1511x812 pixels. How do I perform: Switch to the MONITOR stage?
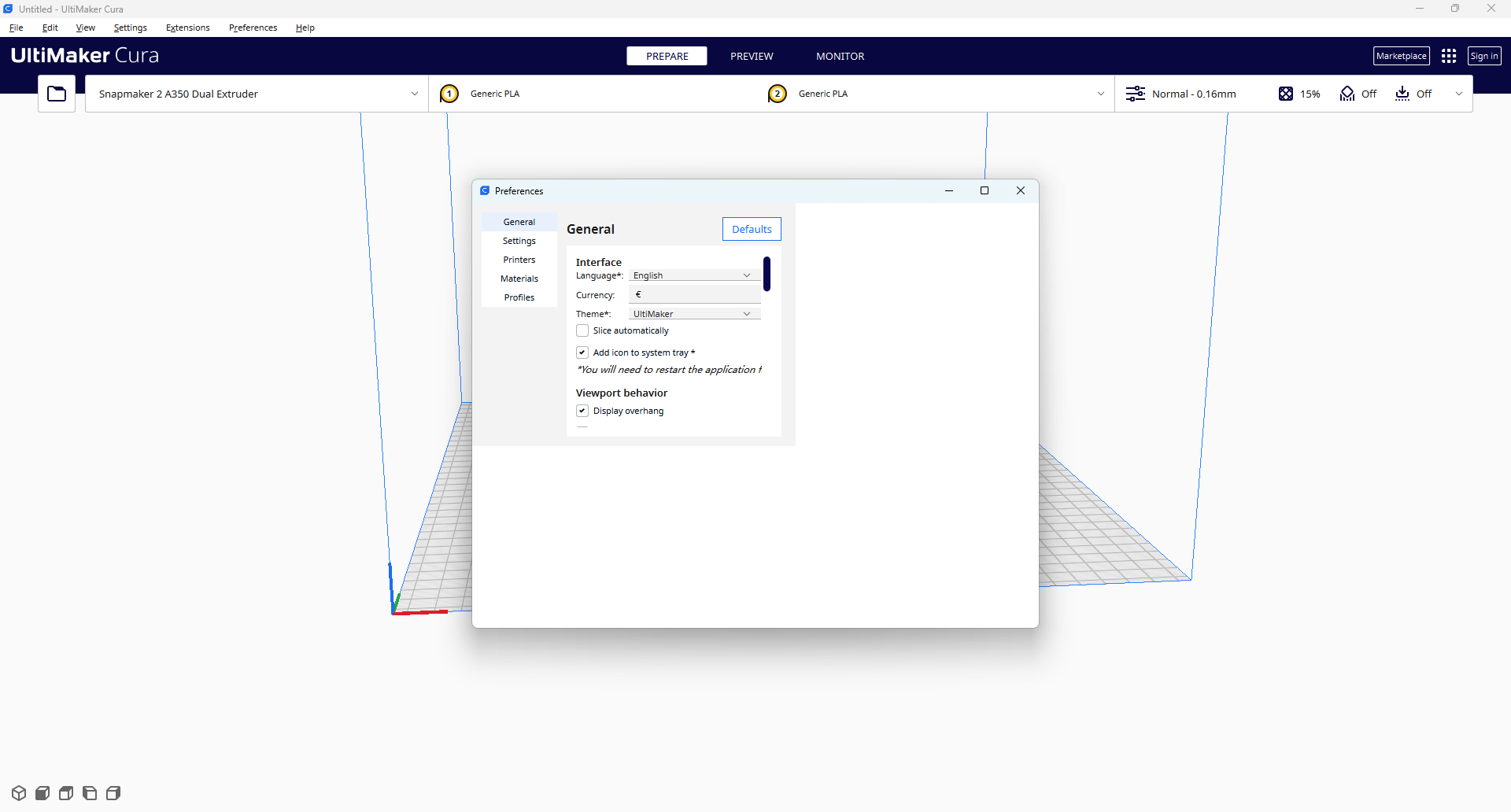(x=840, y=56)
